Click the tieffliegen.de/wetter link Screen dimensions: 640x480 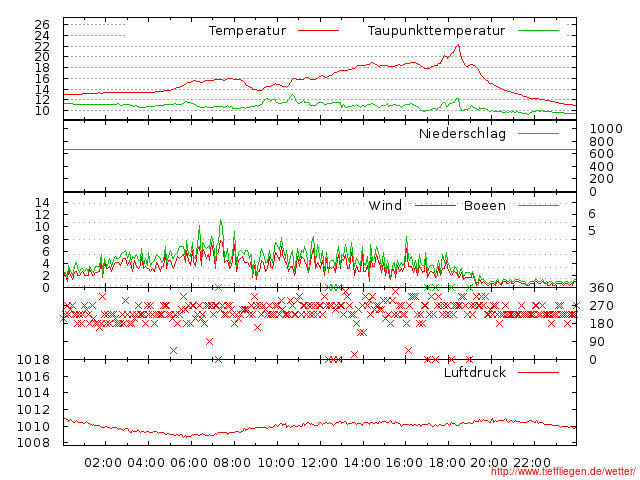click(x=563, y=471)
